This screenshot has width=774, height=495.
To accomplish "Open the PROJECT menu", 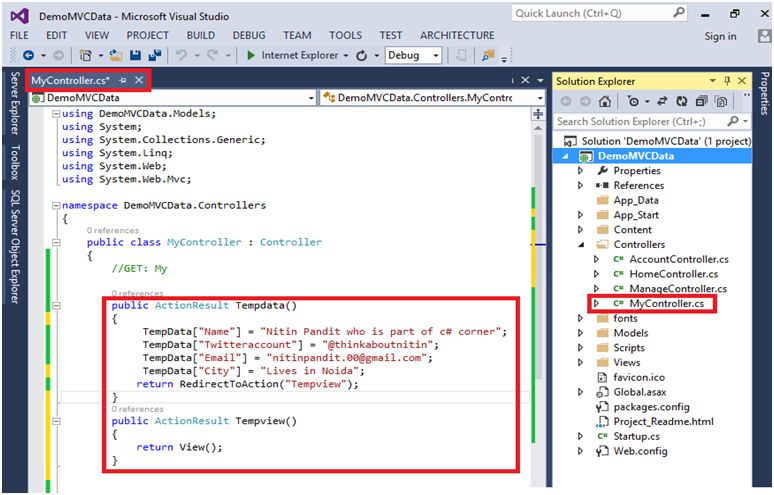I will [x=148, y=36].
